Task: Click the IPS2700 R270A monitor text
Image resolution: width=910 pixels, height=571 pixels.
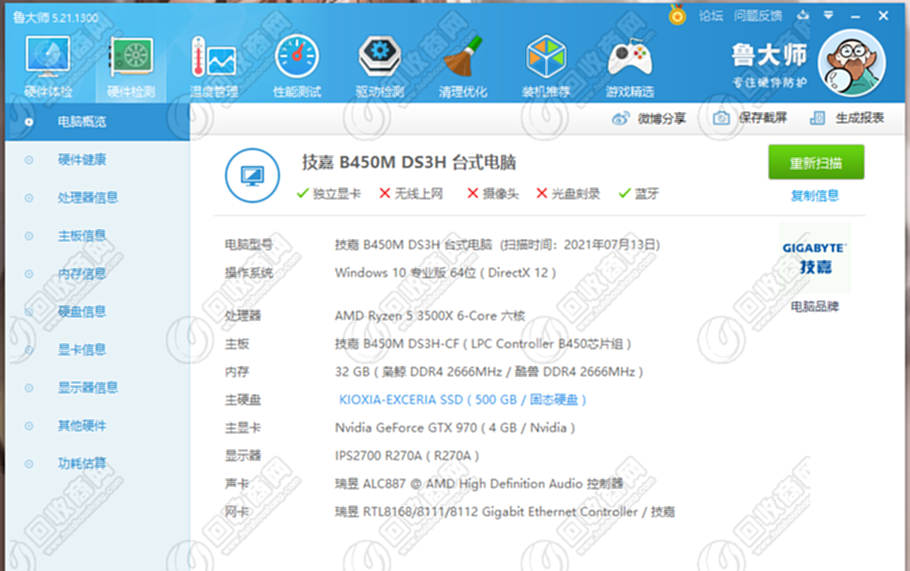Action: (x=407, y=456)
